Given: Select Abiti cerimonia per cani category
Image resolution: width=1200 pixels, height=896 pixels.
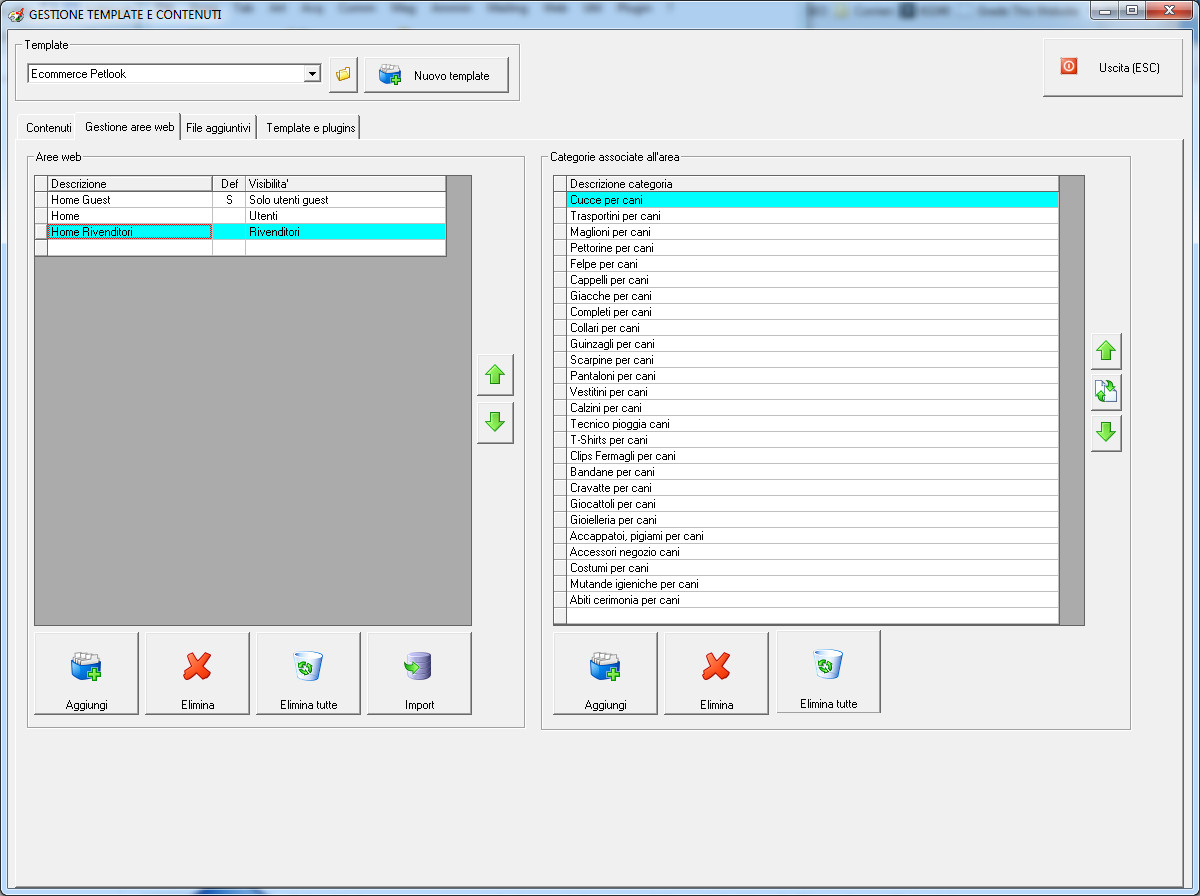Looking at the screenshot, I should pos(812,600).
